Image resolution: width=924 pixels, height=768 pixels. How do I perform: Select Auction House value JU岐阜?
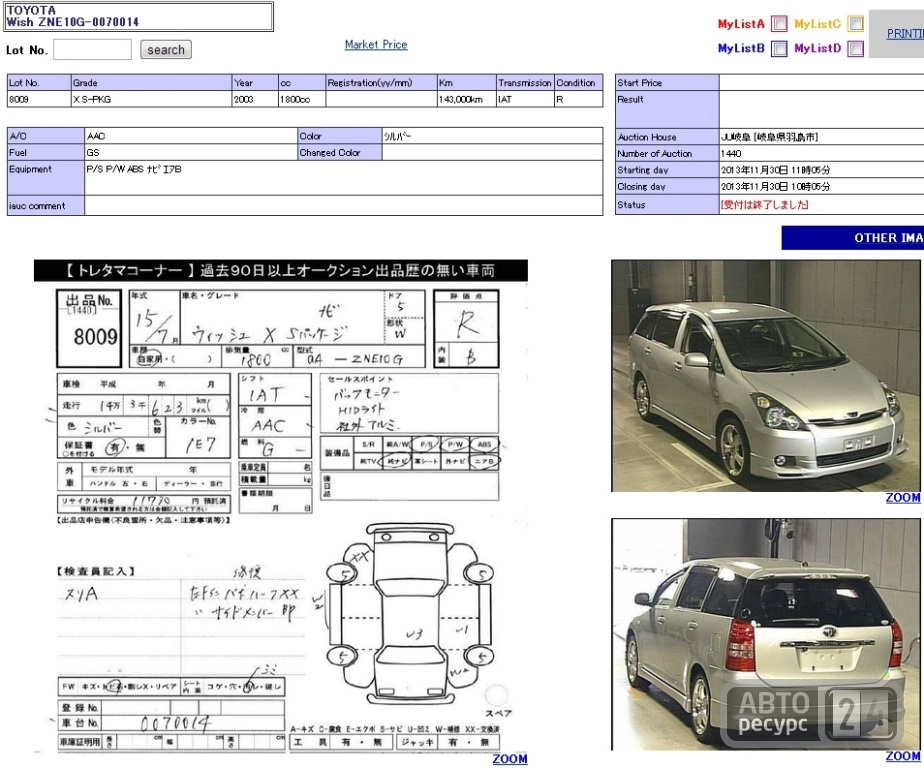coord(769,137)
